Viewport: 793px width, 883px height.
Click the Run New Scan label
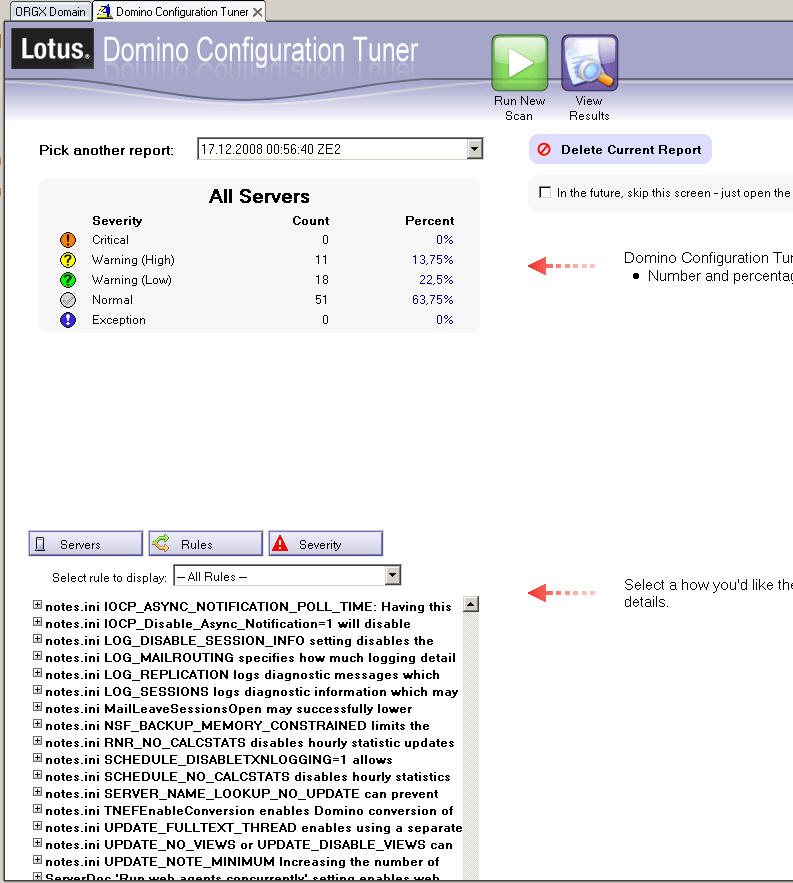click(x=519, y=108)
